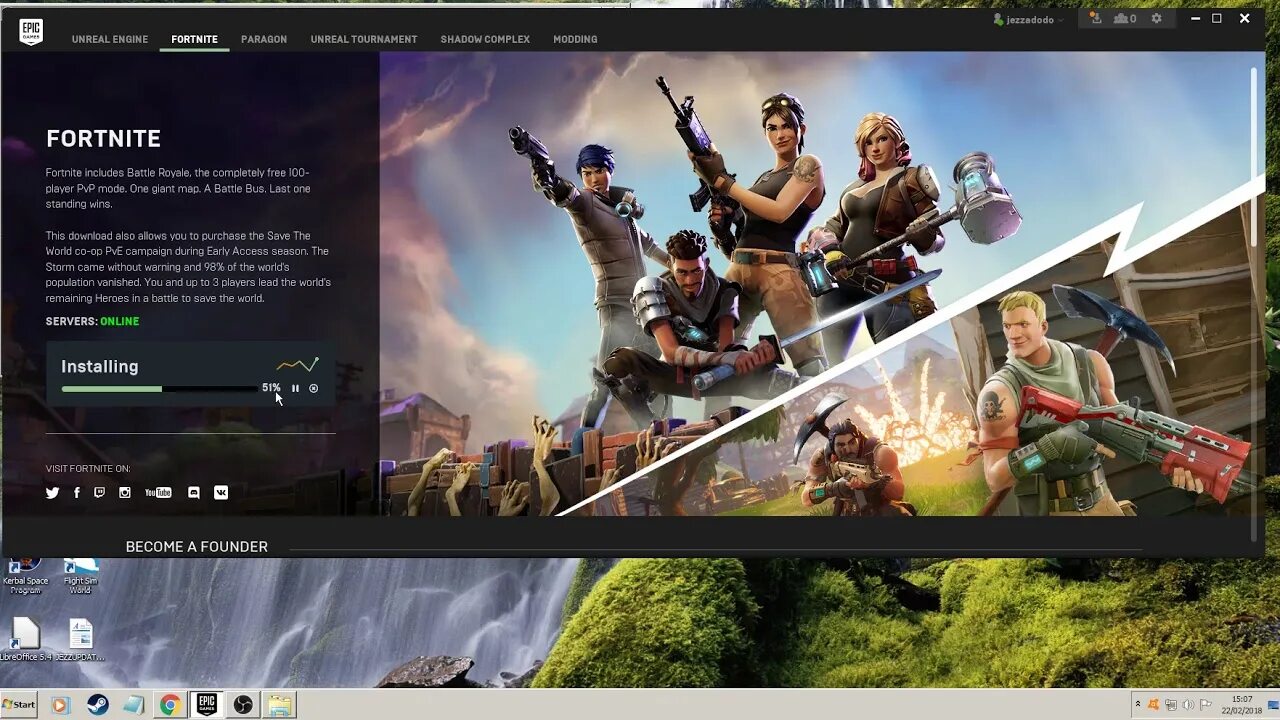Cancel the Fortnite installation
Image resolution: width=1280 pixels, height=720 pixels.
point(313,388)
